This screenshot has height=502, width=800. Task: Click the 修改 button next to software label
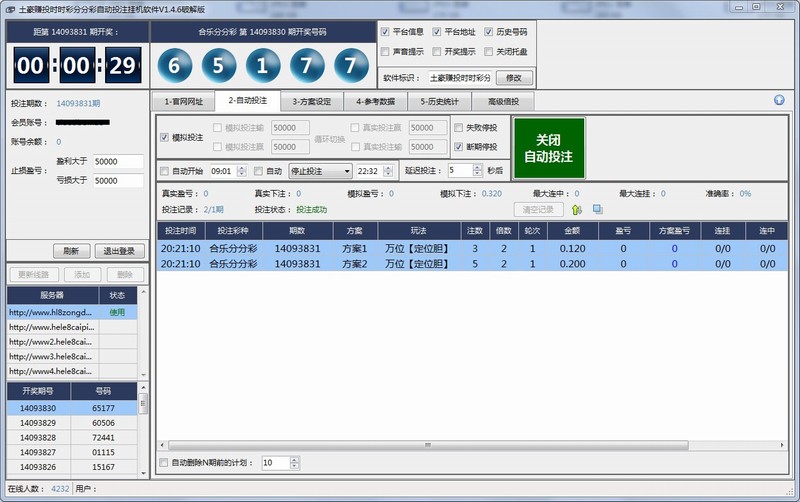(514, 77)
